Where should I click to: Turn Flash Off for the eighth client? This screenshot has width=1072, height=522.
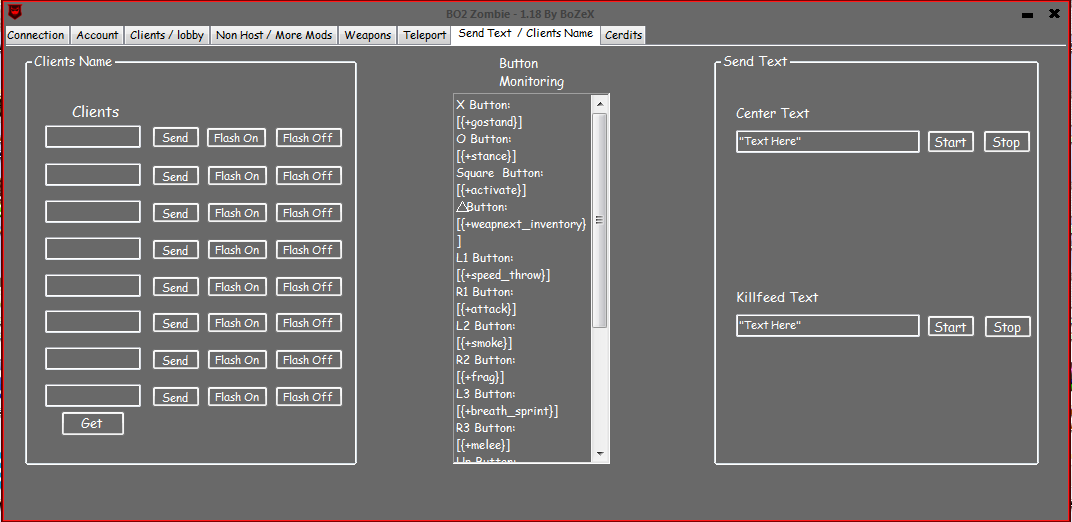308,396
